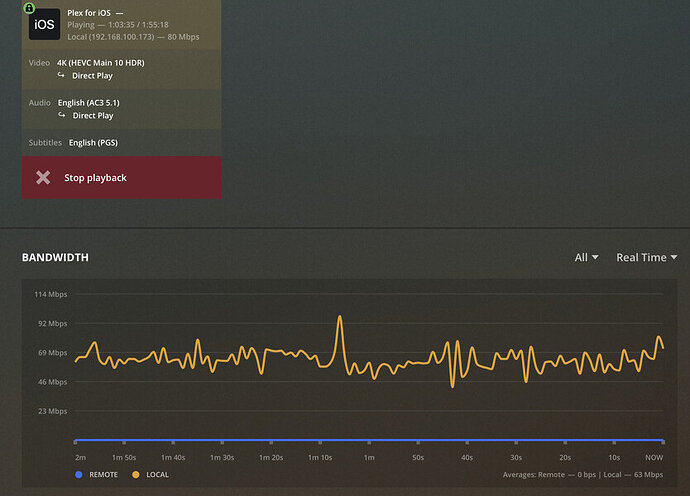Screen dimensions: 690x496
Task: Click the English (AC3 5.1) audio text
Action: point(88,103)
